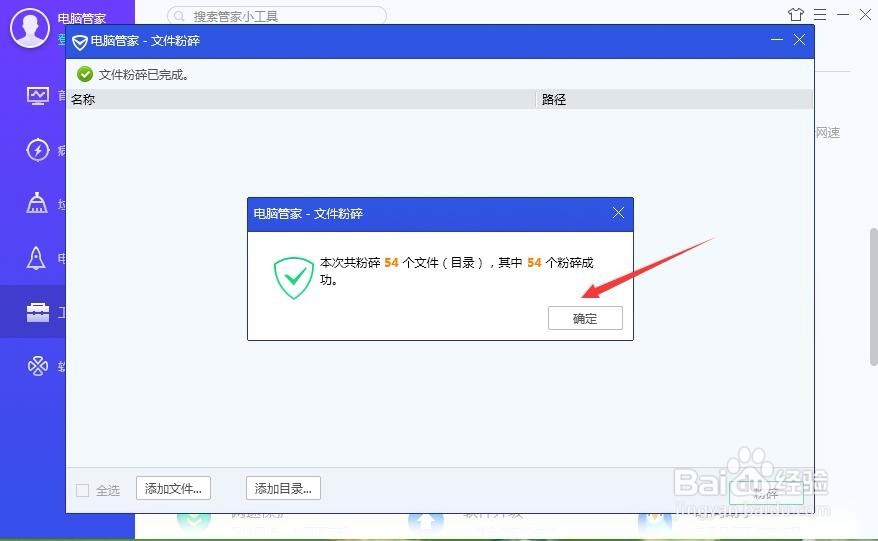The height and width of the screenshot is (541, 878).
Task: Open the rocket acceleration sidebar icon
Action: [36, 258]
